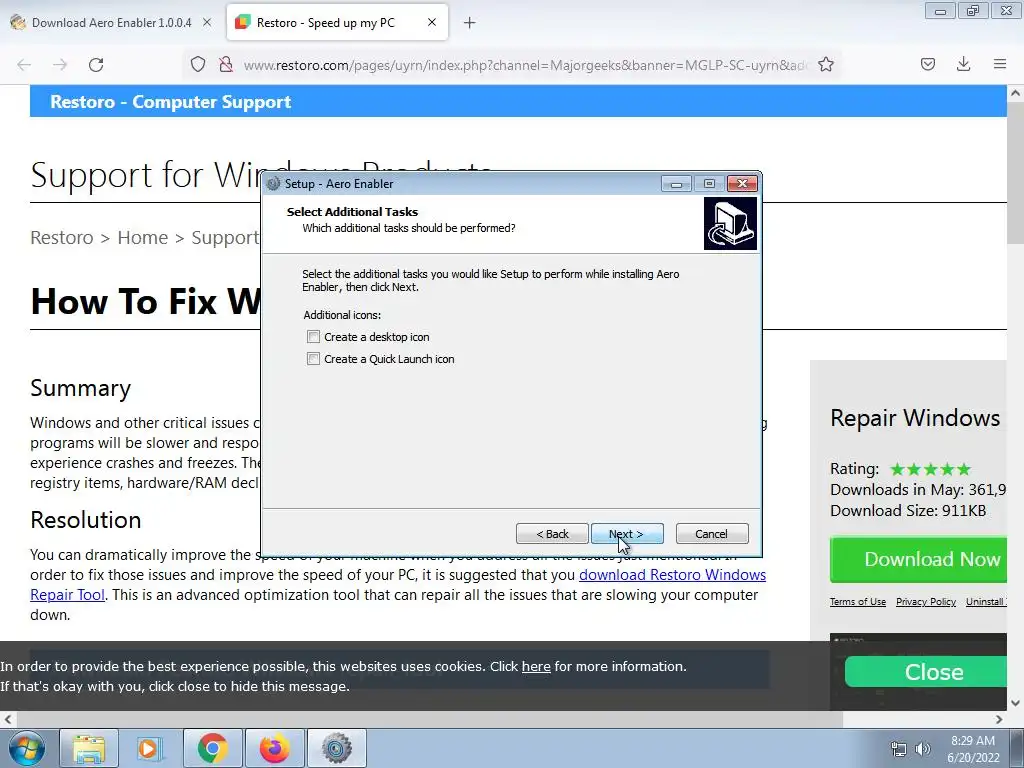Switch to Firefox on the taskbar
This screenshot has height=768, width=1024.
pyautogui.click(x=274, y=748)
